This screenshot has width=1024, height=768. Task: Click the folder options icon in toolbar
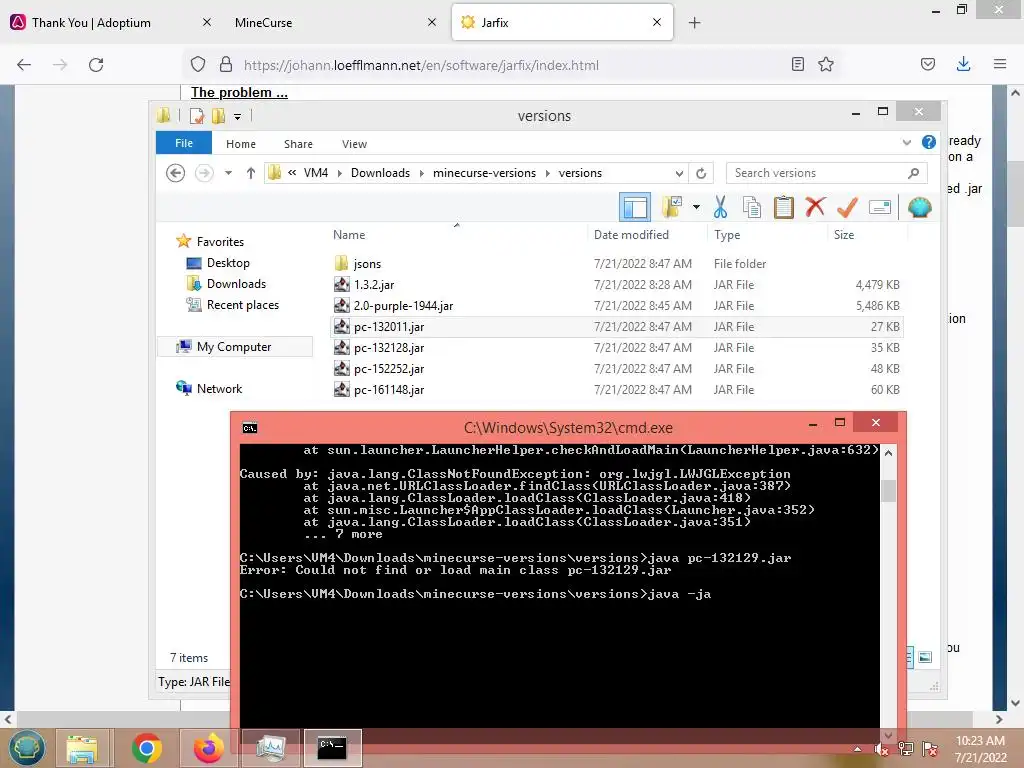(x=672, y=208)
